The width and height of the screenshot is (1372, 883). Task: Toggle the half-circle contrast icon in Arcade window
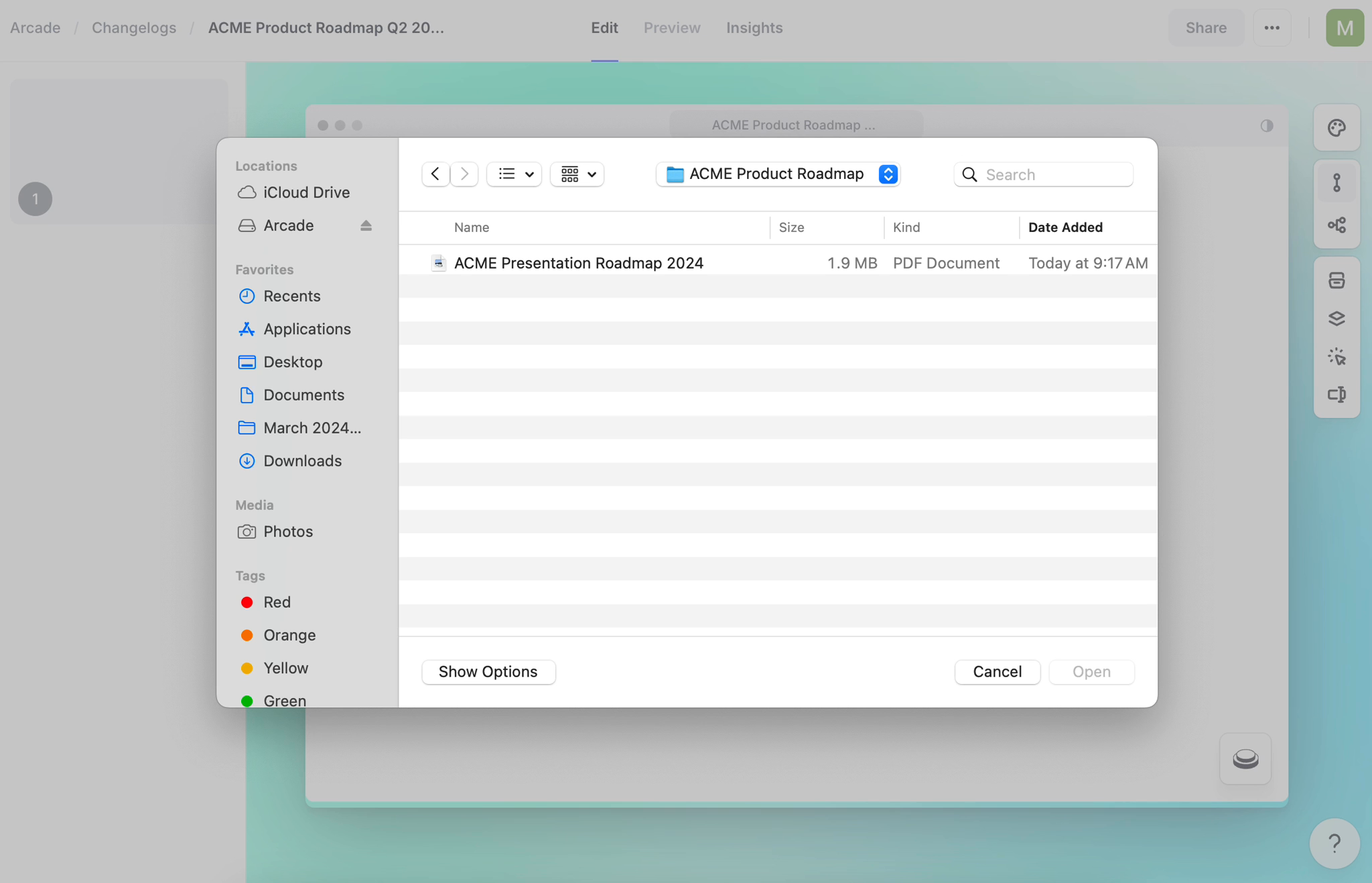point(1266,125)
